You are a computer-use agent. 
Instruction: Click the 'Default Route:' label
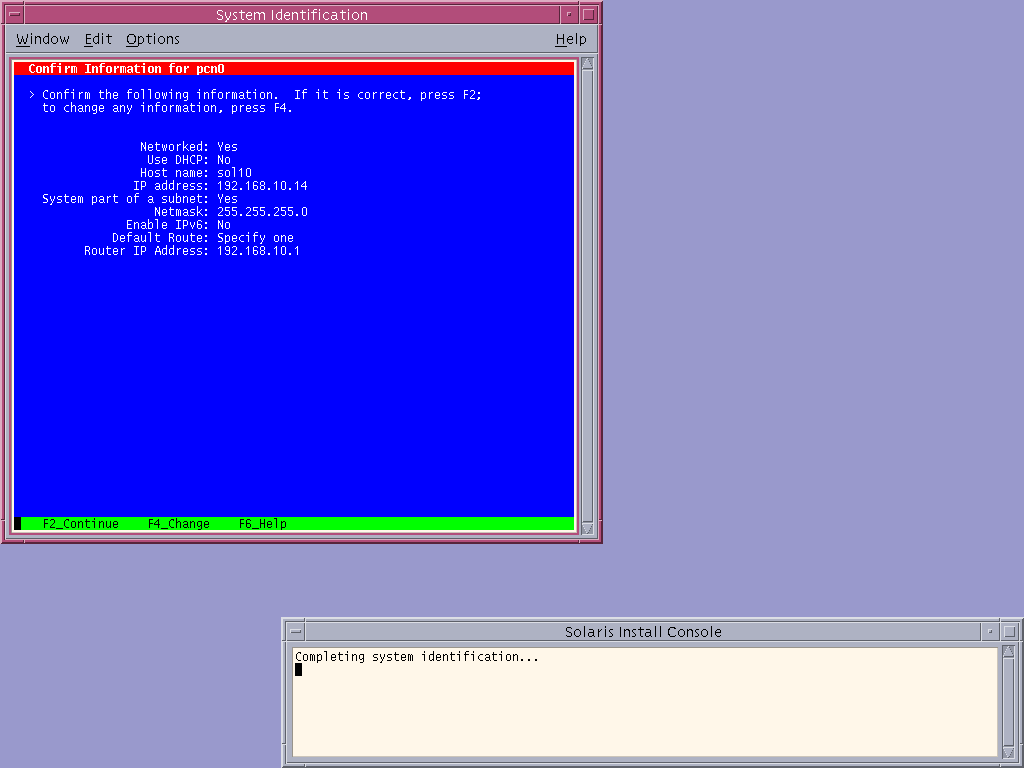161,238
